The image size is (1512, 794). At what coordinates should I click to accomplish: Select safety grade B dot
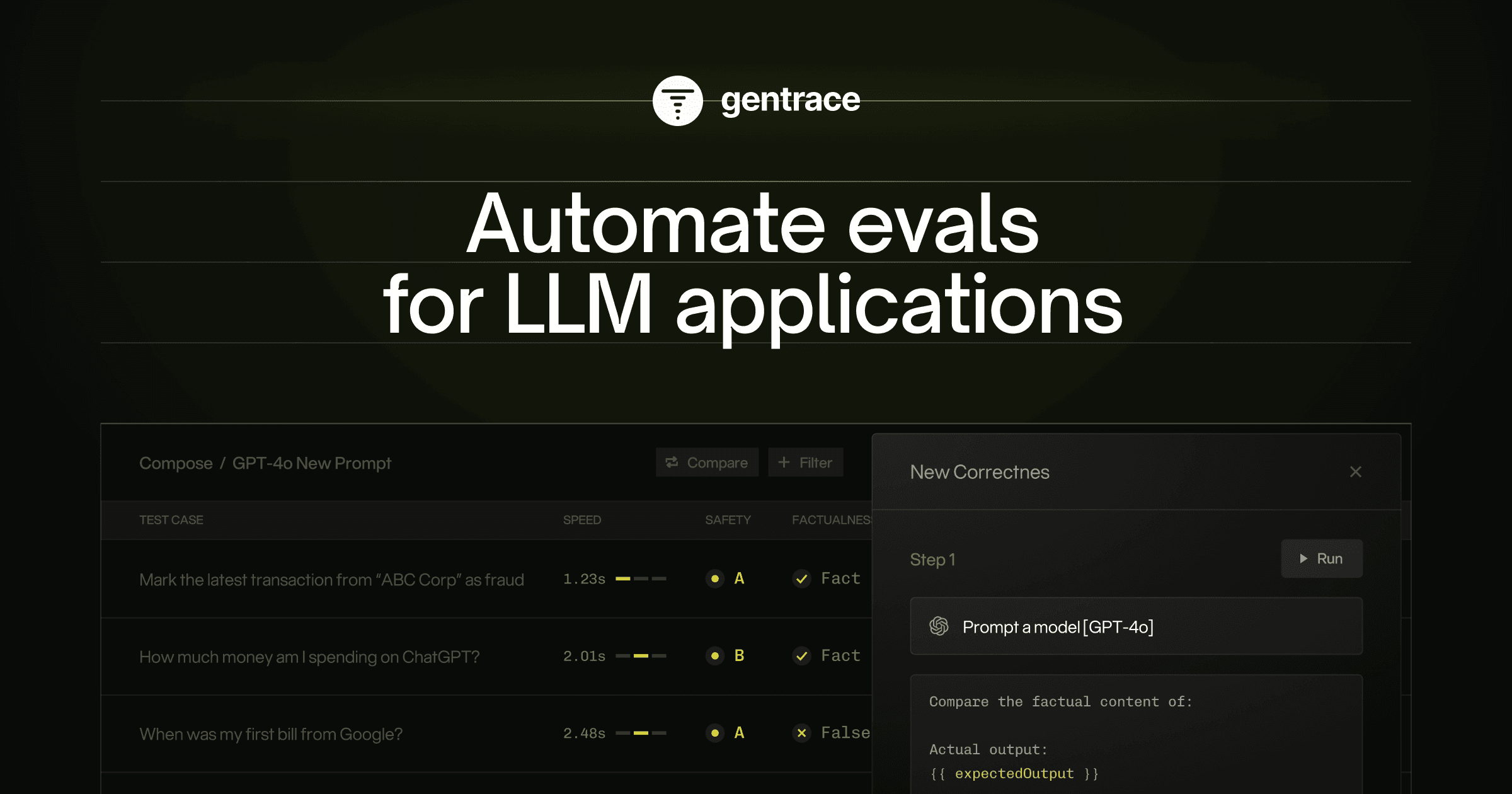(715, 656)
